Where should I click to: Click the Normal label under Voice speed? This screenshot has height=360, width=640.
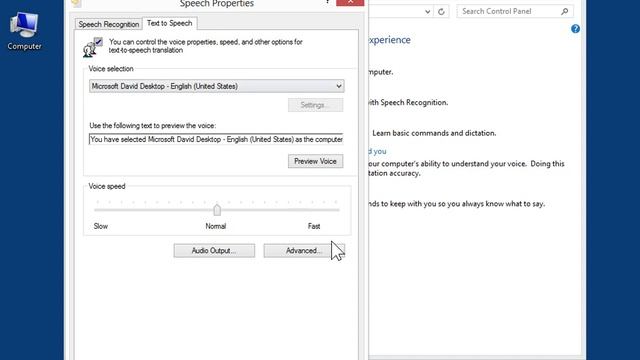coord(216,226)
